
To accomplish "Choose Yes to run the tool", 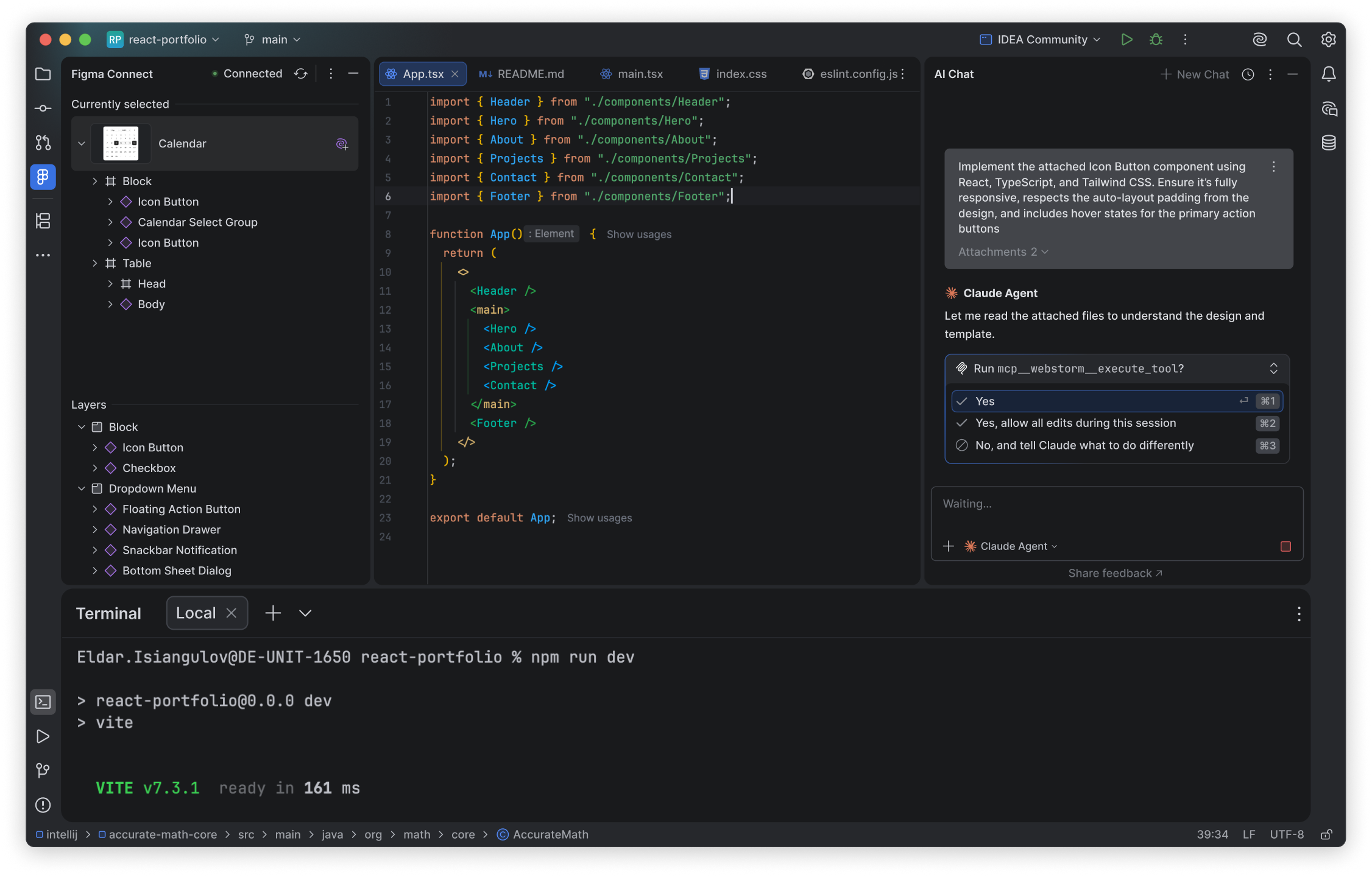I will (1117, 401).
